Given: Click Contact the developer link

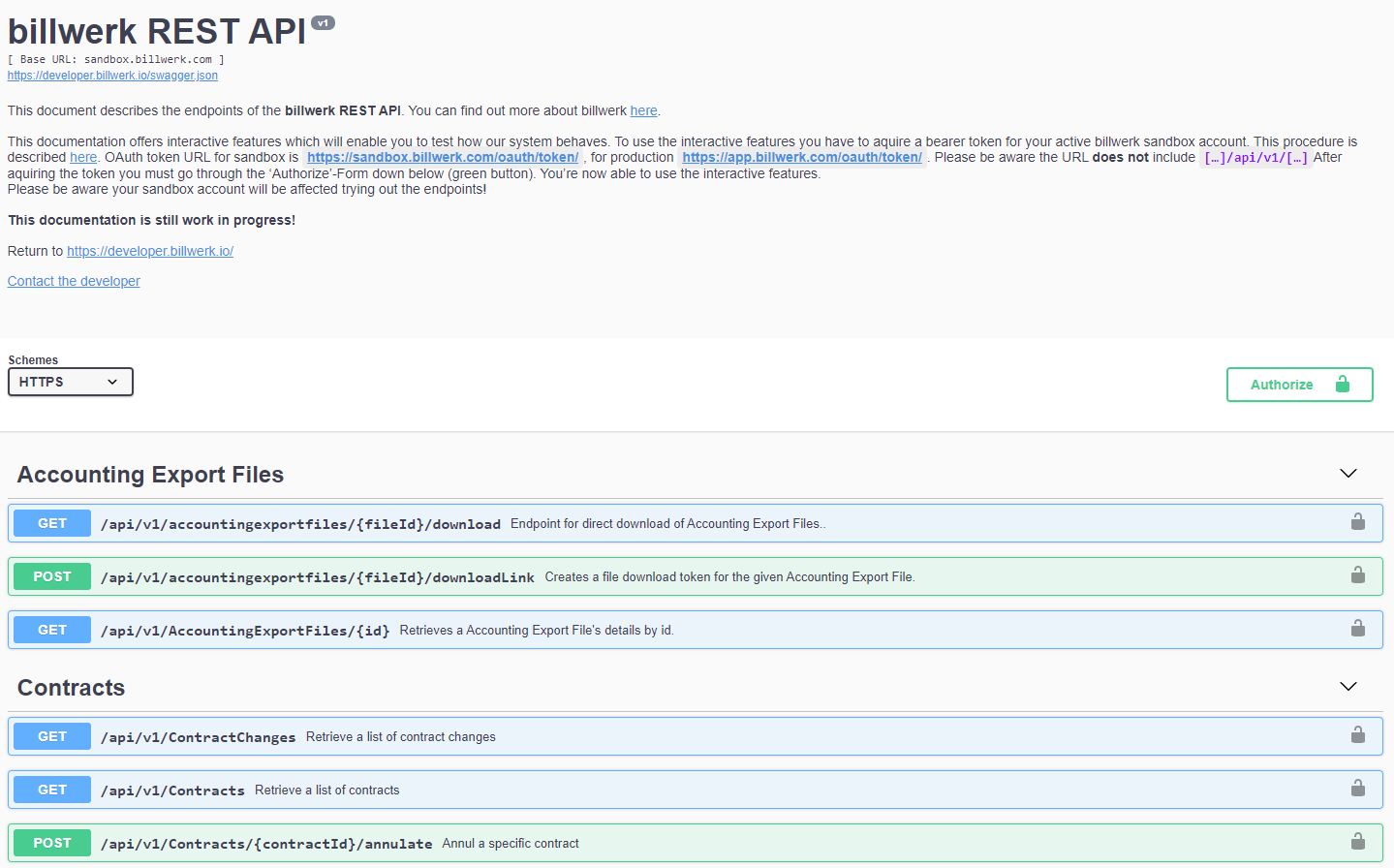Looking at the screenshot, I should tap(74, 281).
